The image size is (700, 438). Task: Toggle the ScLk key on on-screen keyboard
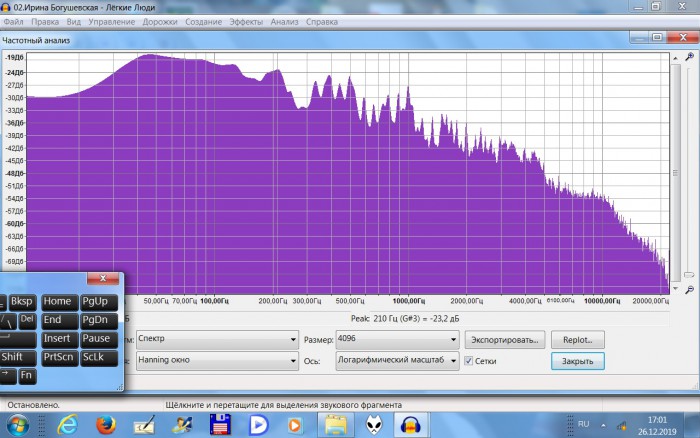point(99,358)
